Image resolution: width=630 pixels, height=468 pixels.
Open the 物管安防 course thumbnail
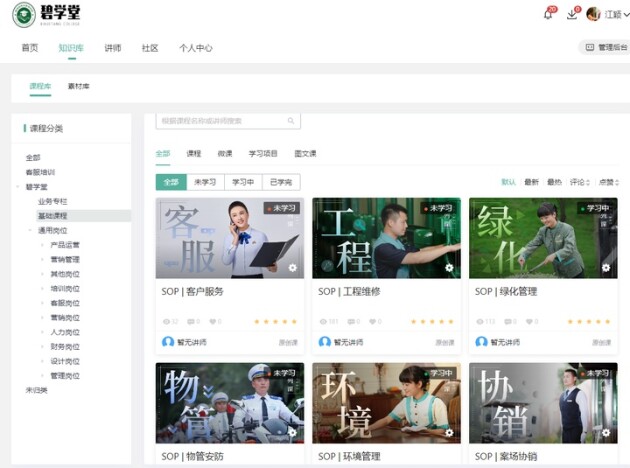coord(230,403)
